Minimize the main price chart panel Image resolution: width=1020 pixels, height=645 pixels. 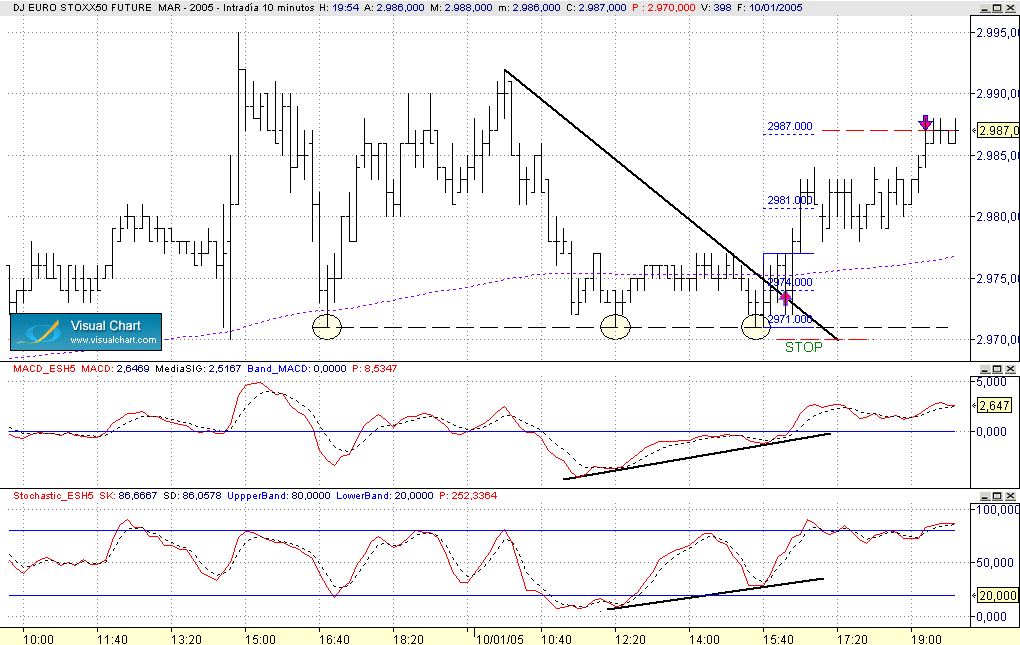click(985, 8)
